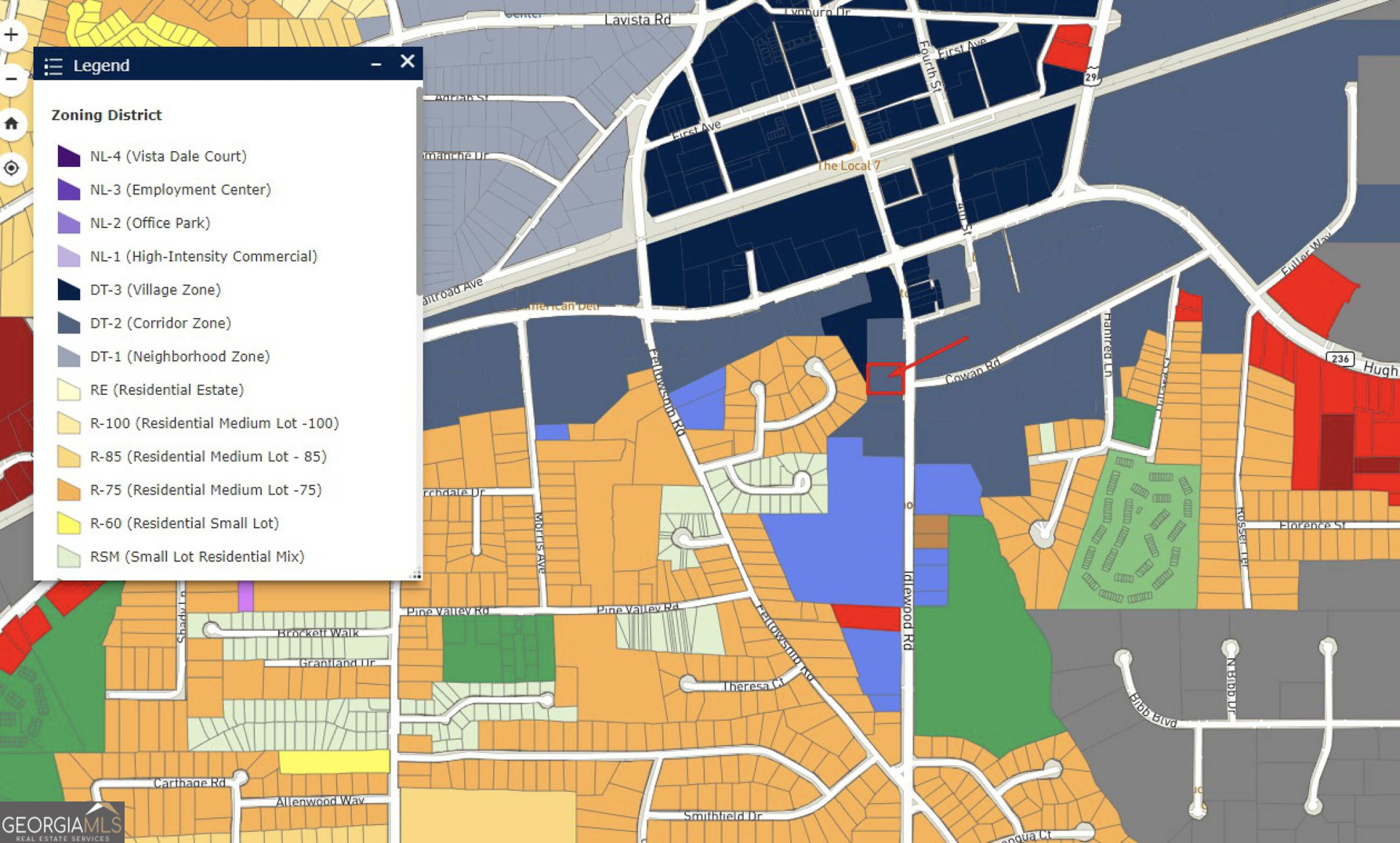1400x843 pixels.
Task: Close the Legend panel
Action: click(x=407, y=62)
